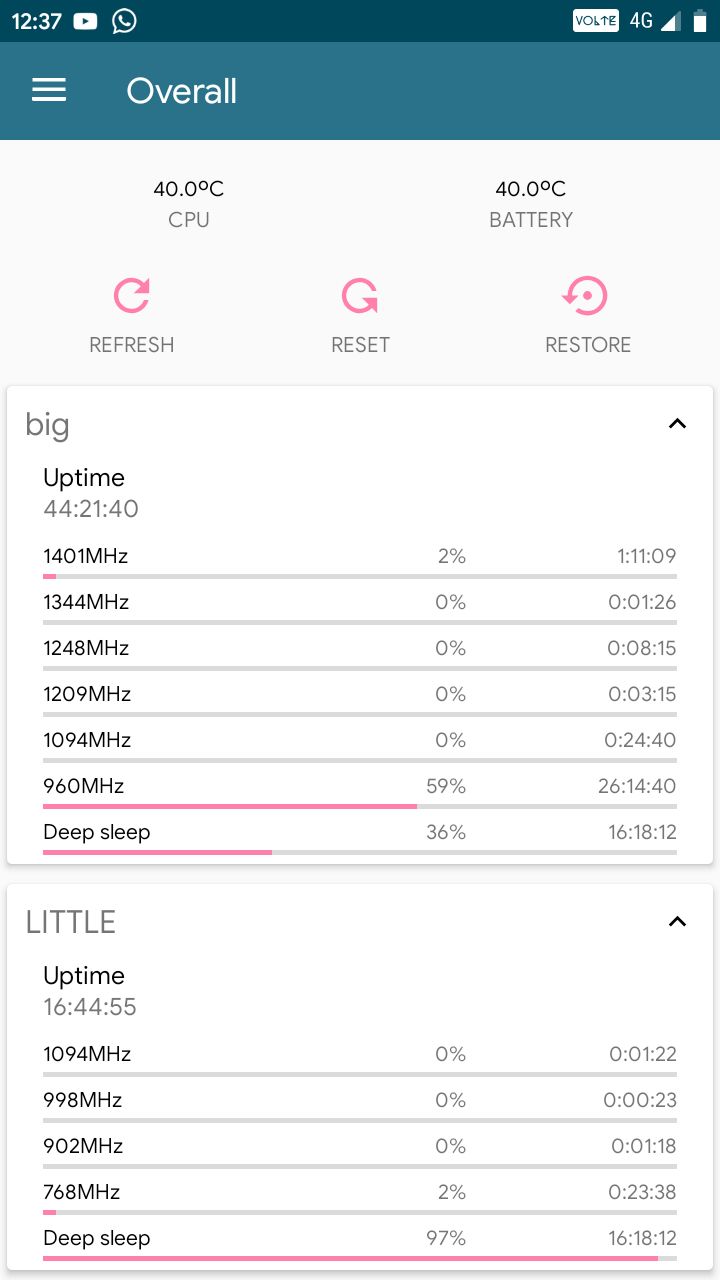The height and width of the screenshot is (1280, 720).
Task: Collapse the big cluster card
Action: (x=677, y=424)
